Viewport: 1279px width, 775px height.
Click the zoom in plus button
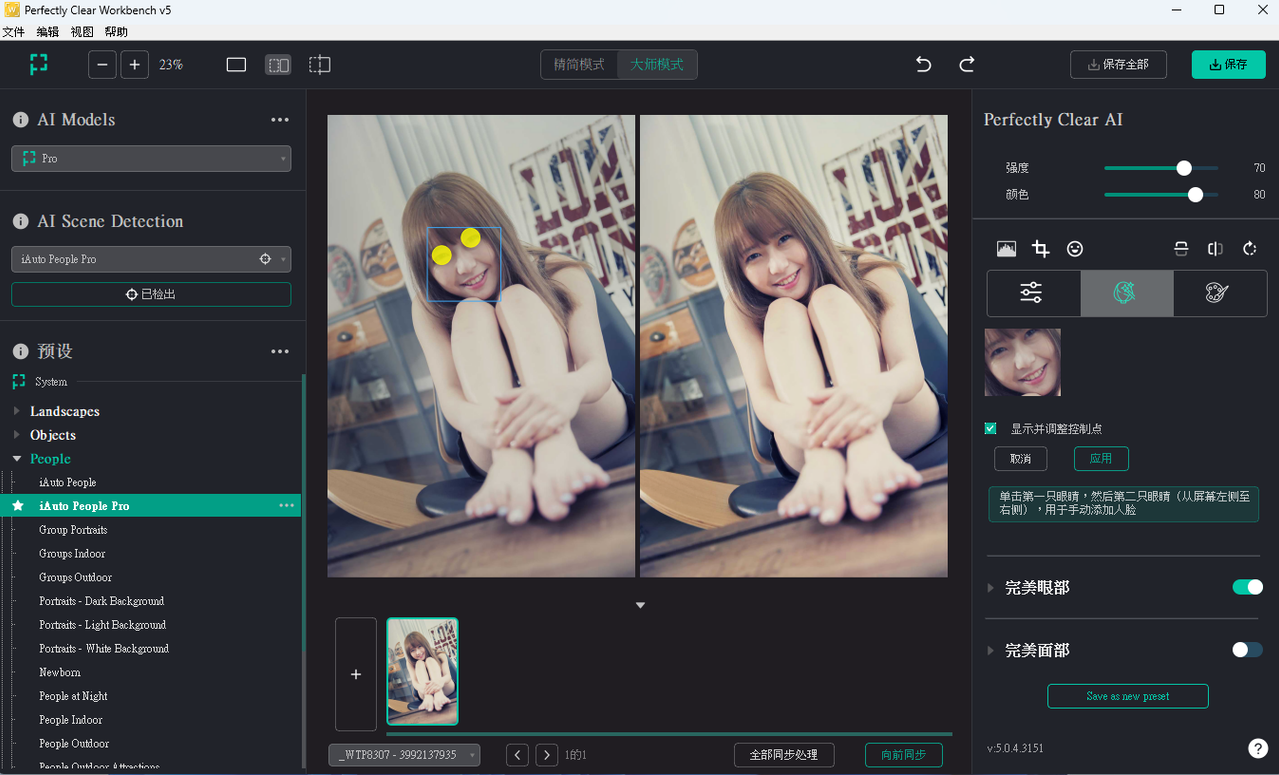(135, 65)
